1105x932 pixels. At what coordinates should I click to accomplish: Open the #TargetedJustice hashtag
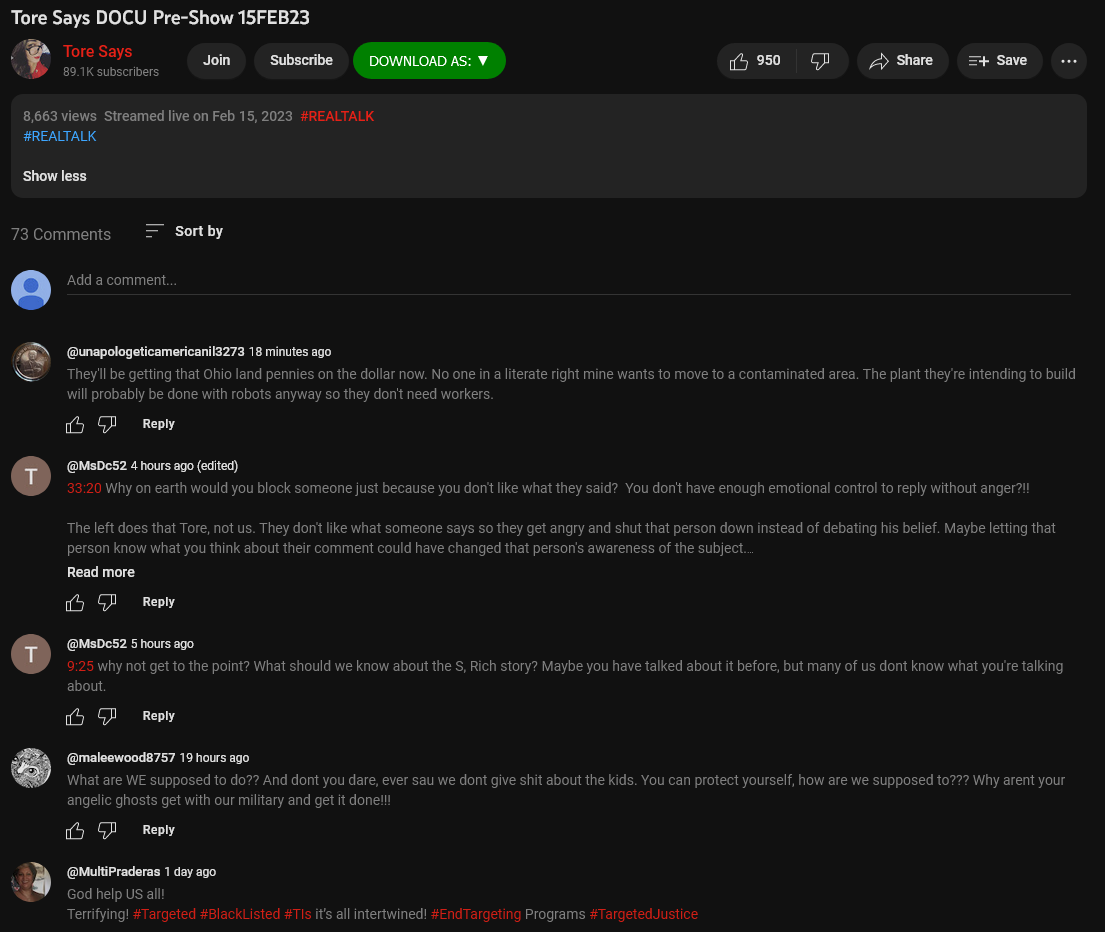pos(644,914)
